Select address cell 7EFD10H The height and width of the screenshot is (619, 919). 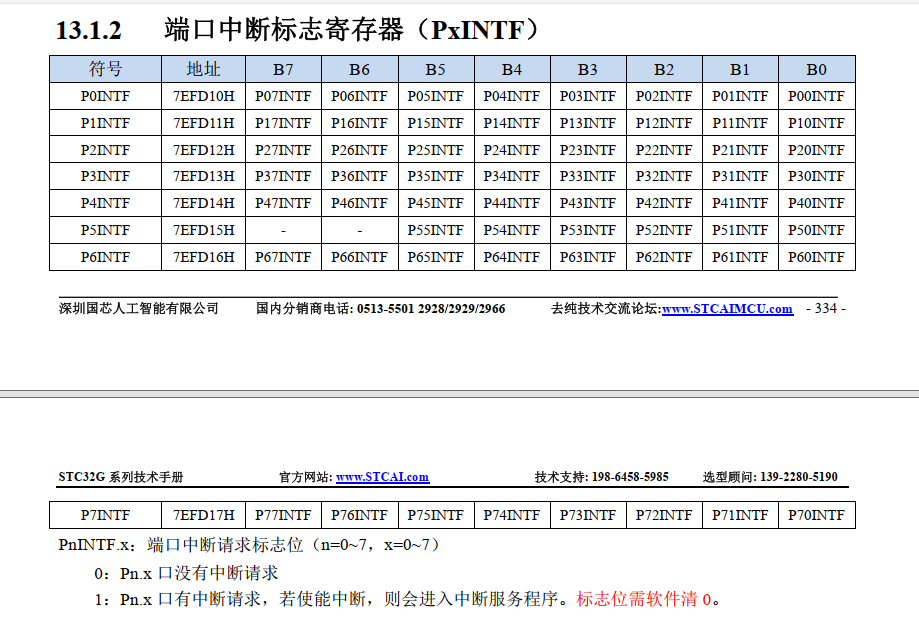[203, 96]
